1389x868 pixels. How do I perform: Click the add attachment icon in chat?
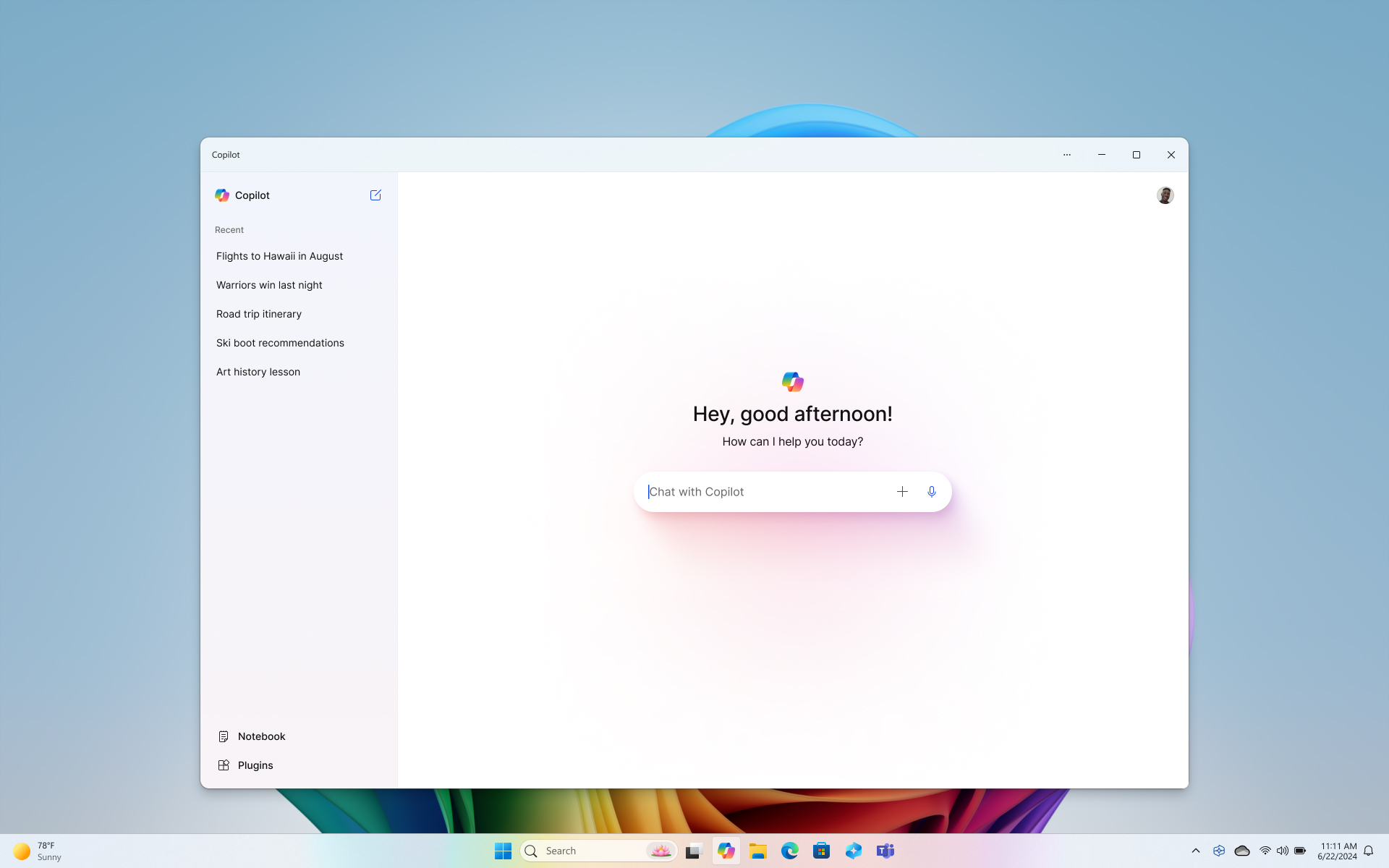pos(902,490)
